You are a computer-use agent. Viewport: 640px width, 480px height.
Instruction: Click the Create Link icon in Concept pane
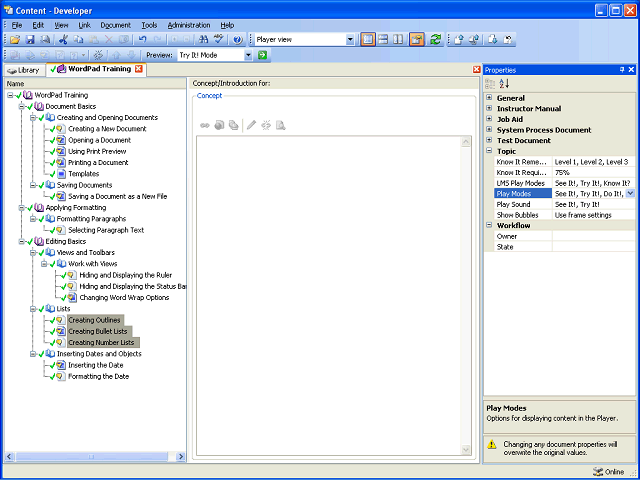pos(204,125)
